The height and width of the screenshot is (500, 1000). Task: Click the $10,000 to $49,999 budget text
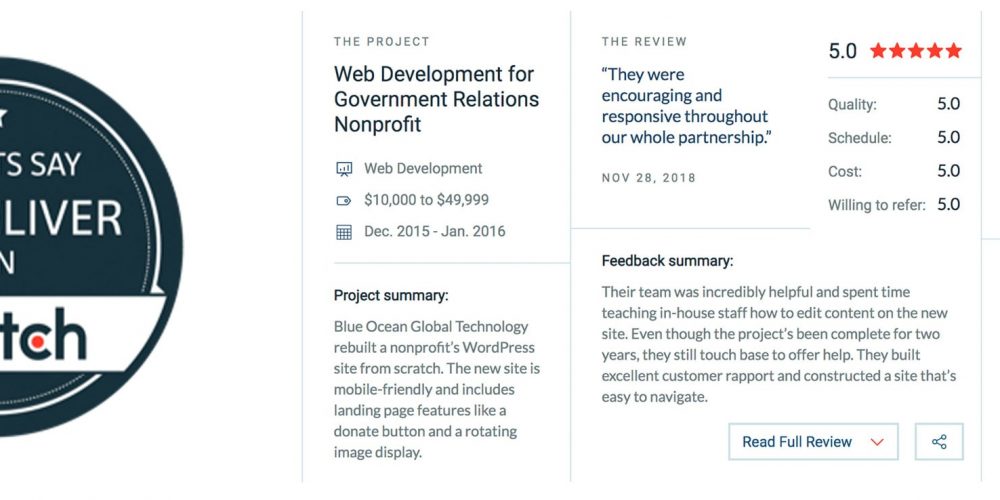pyautogui.click(x=426, y=200)
